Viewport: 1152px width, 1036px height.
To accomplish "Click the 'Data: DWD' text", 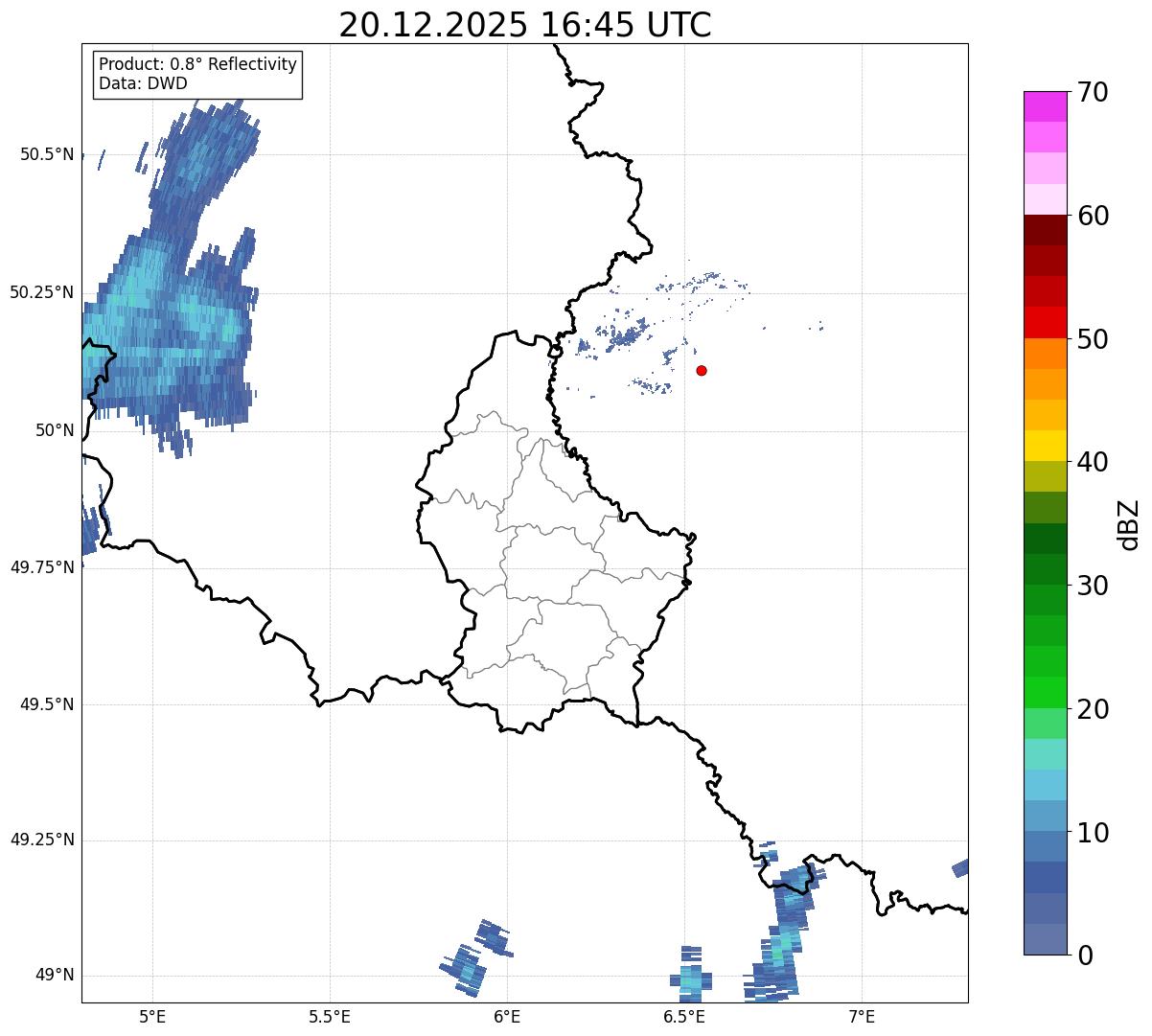I will click(143, 83).
